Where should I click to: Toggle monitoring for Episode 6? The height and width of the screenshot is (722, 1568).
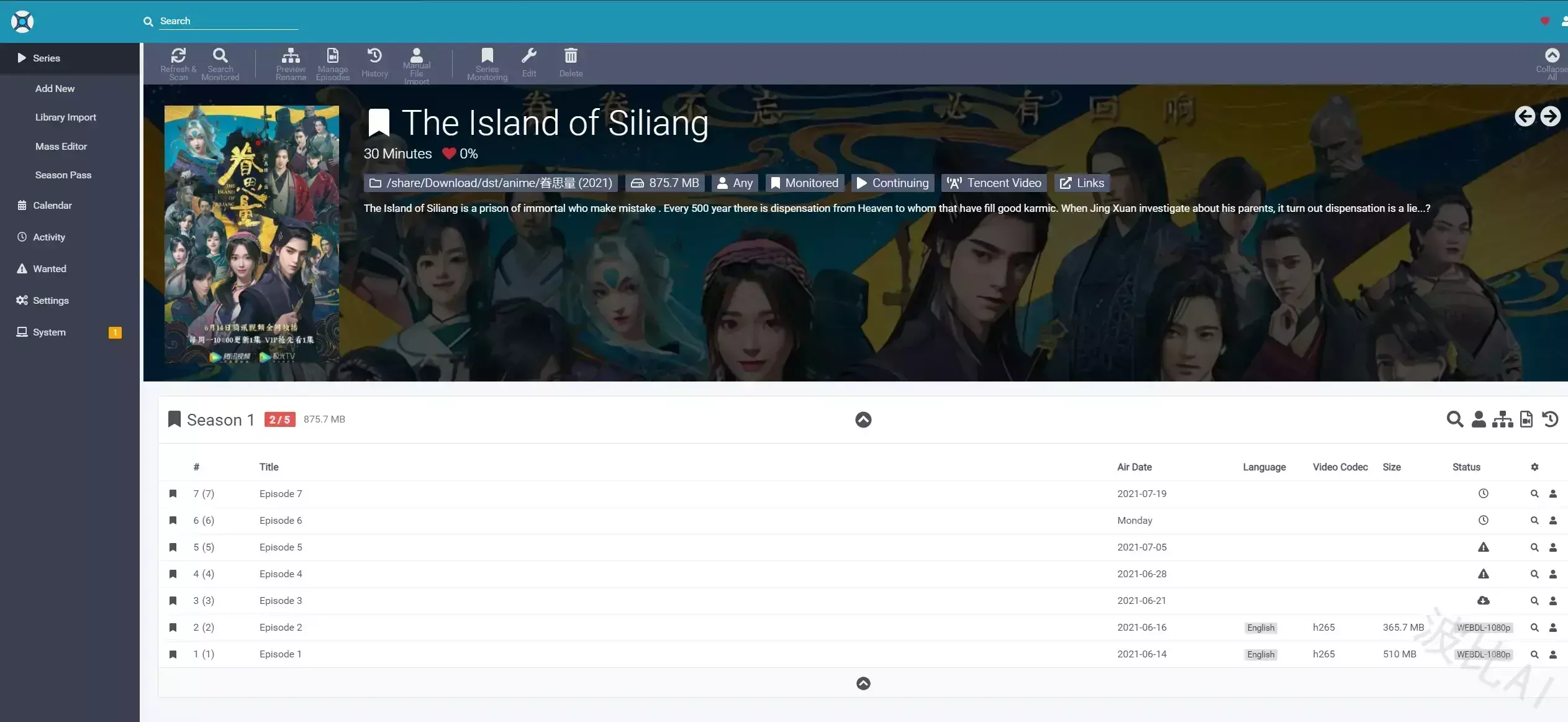pos(173,521)
